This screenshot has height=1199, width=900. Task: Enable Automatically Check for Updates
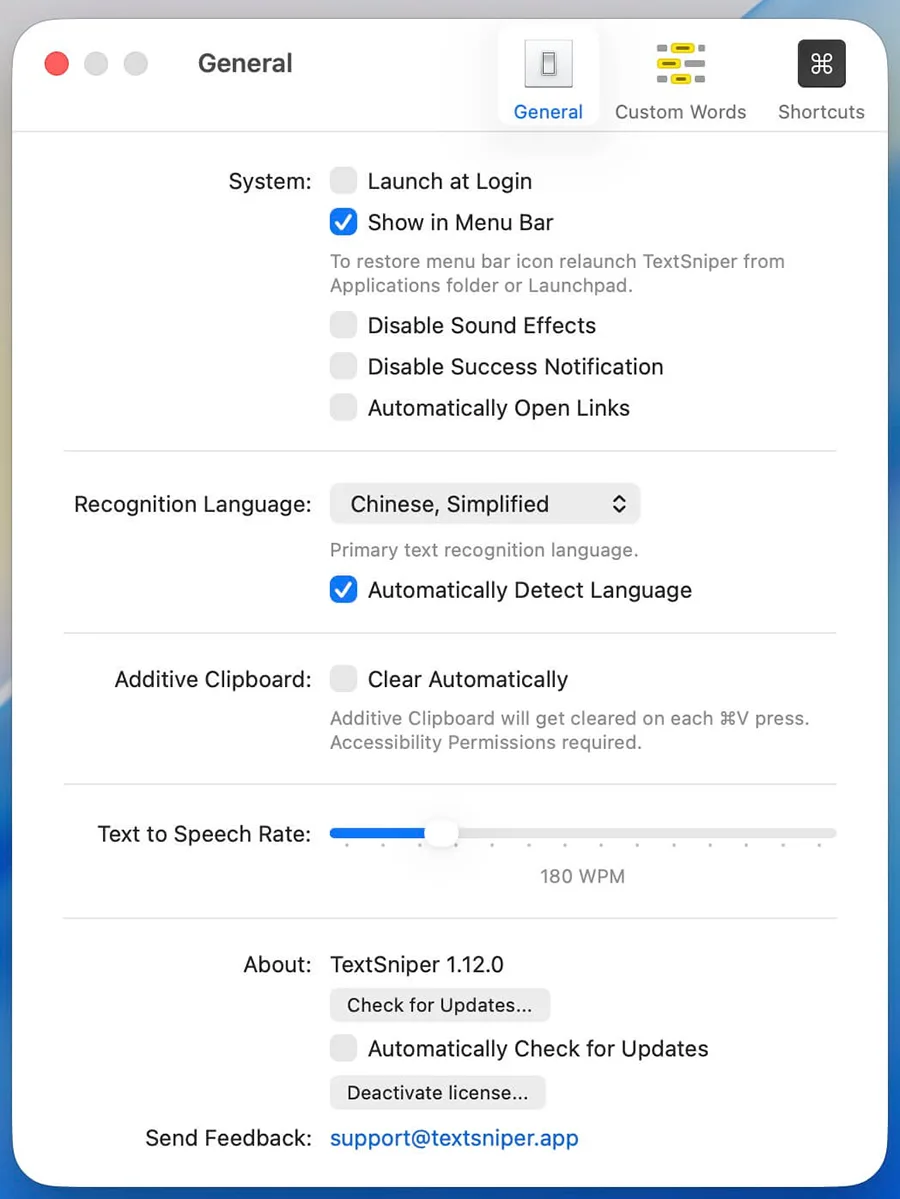(343, 1048)
